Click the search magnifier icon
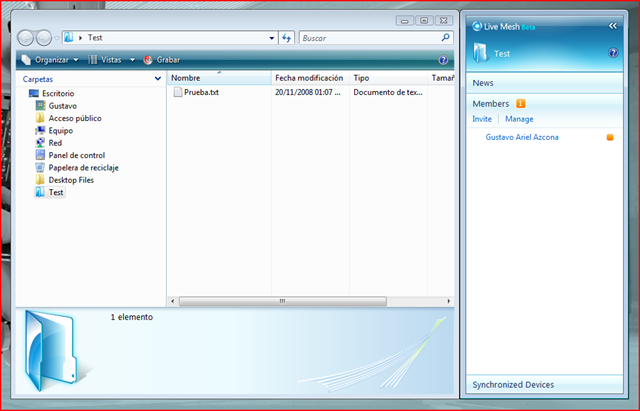This screenshot has height=411, width=640. point(446,38)
